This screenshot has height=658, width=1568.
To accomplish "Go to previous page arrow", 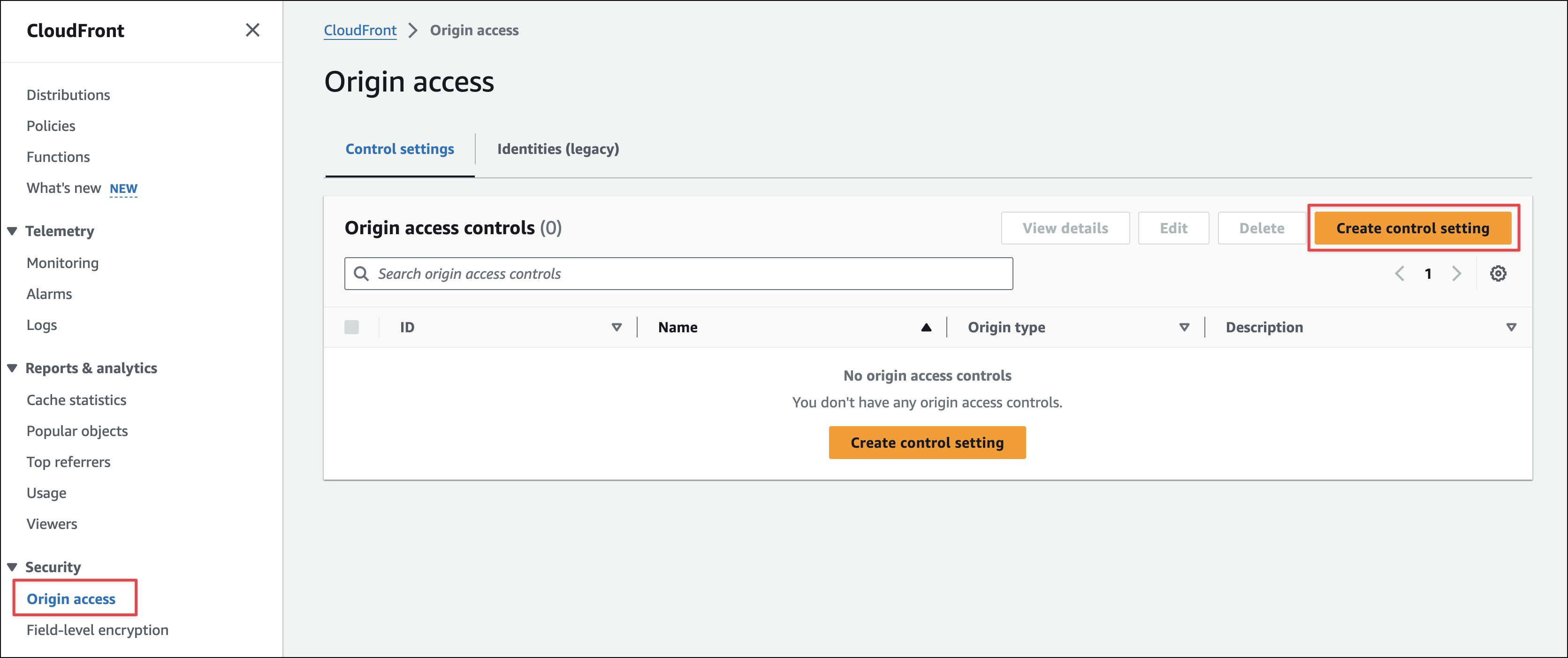I will [1400, 273].
